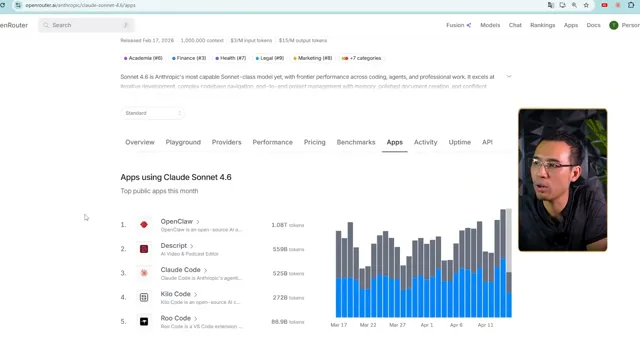Click the Roo Code app icon
Screen dimensions: 640x360
(144, 322)
